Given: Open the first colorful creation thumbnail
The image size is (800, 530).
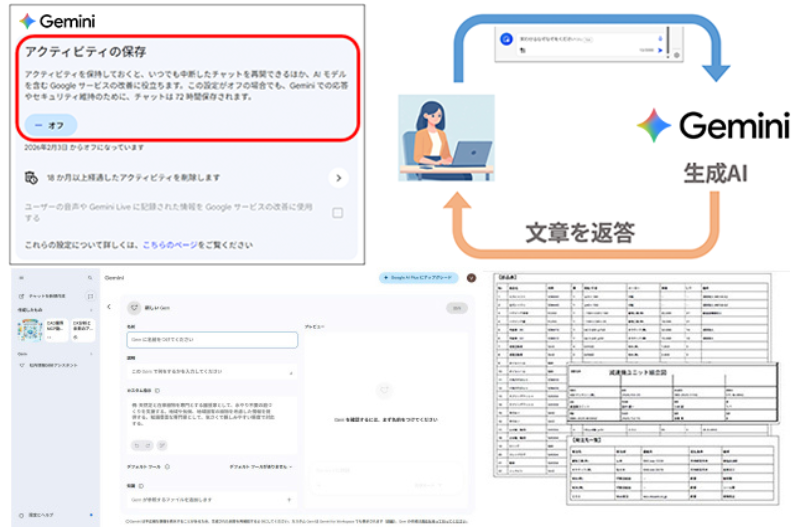Looking at the screenshot, I should (x=30, y=330).
